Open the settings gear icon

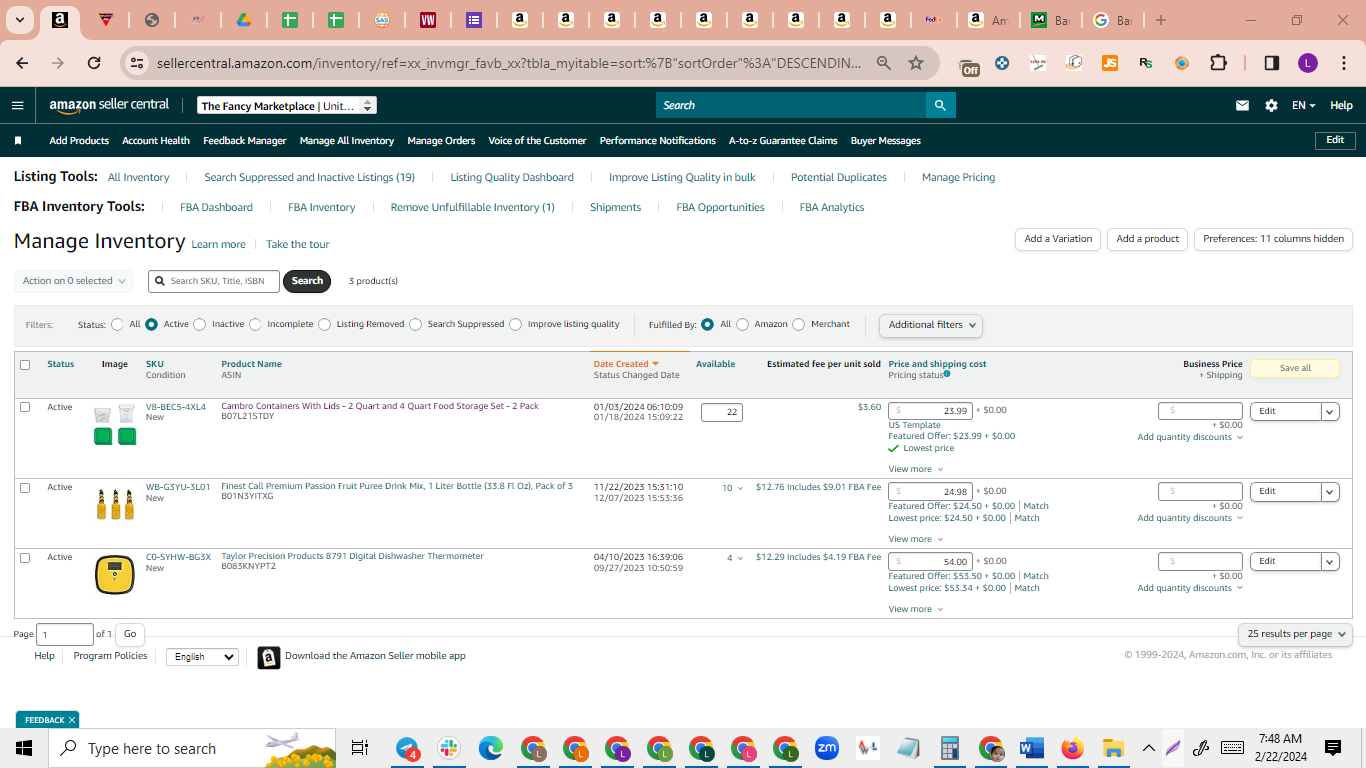[1271, 105]
